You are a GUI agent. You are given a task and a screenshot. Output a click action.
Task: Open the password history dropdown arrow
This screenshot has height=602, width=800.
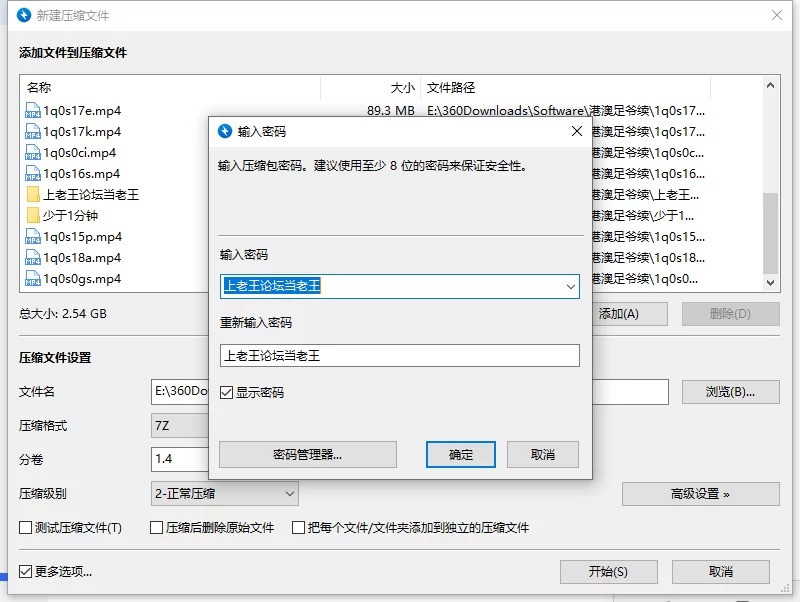coord(570,286)
